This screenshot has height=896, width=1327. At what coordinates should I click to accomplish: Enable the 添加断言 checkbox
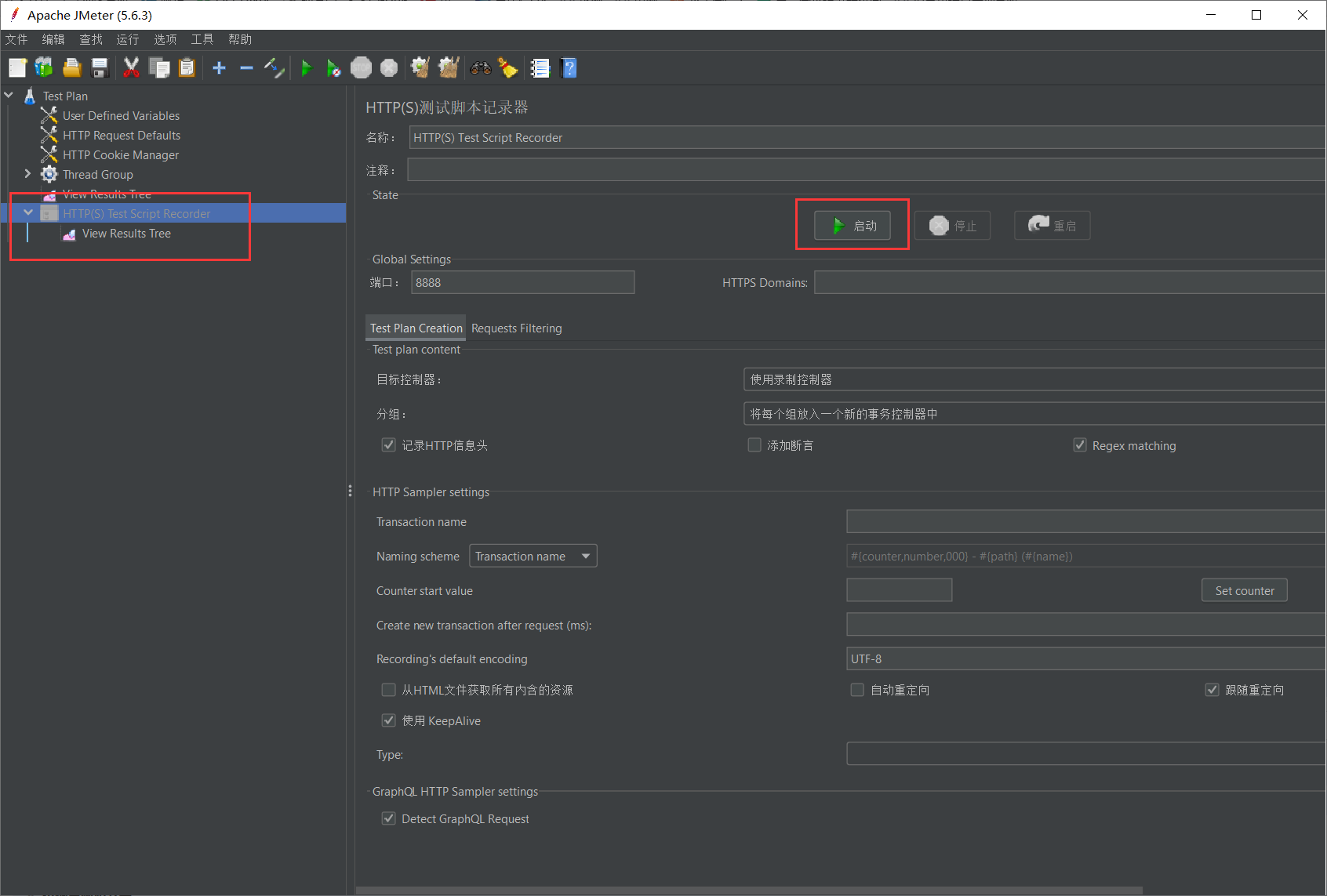click(x=754, y=445)
